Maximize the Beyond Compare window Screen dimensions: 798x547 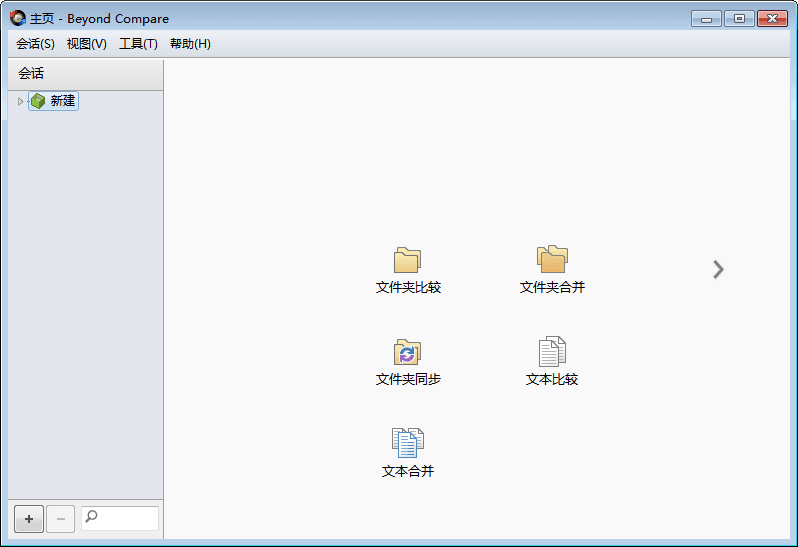[739, 19]
